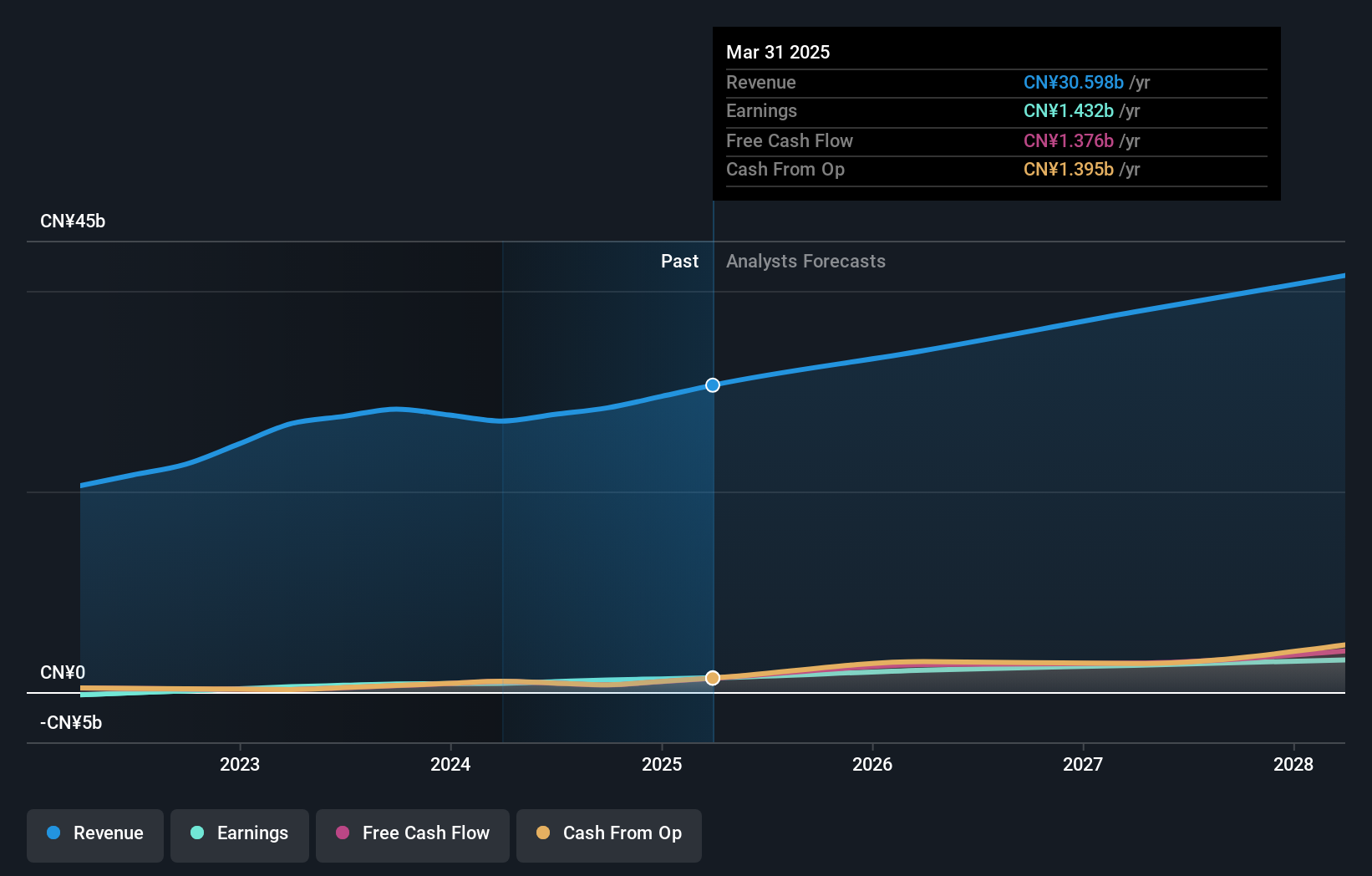The image size is (1372, 876).
Task: Click the 2026 axis label
Action: pyautogui.click(x=871, y=764)
